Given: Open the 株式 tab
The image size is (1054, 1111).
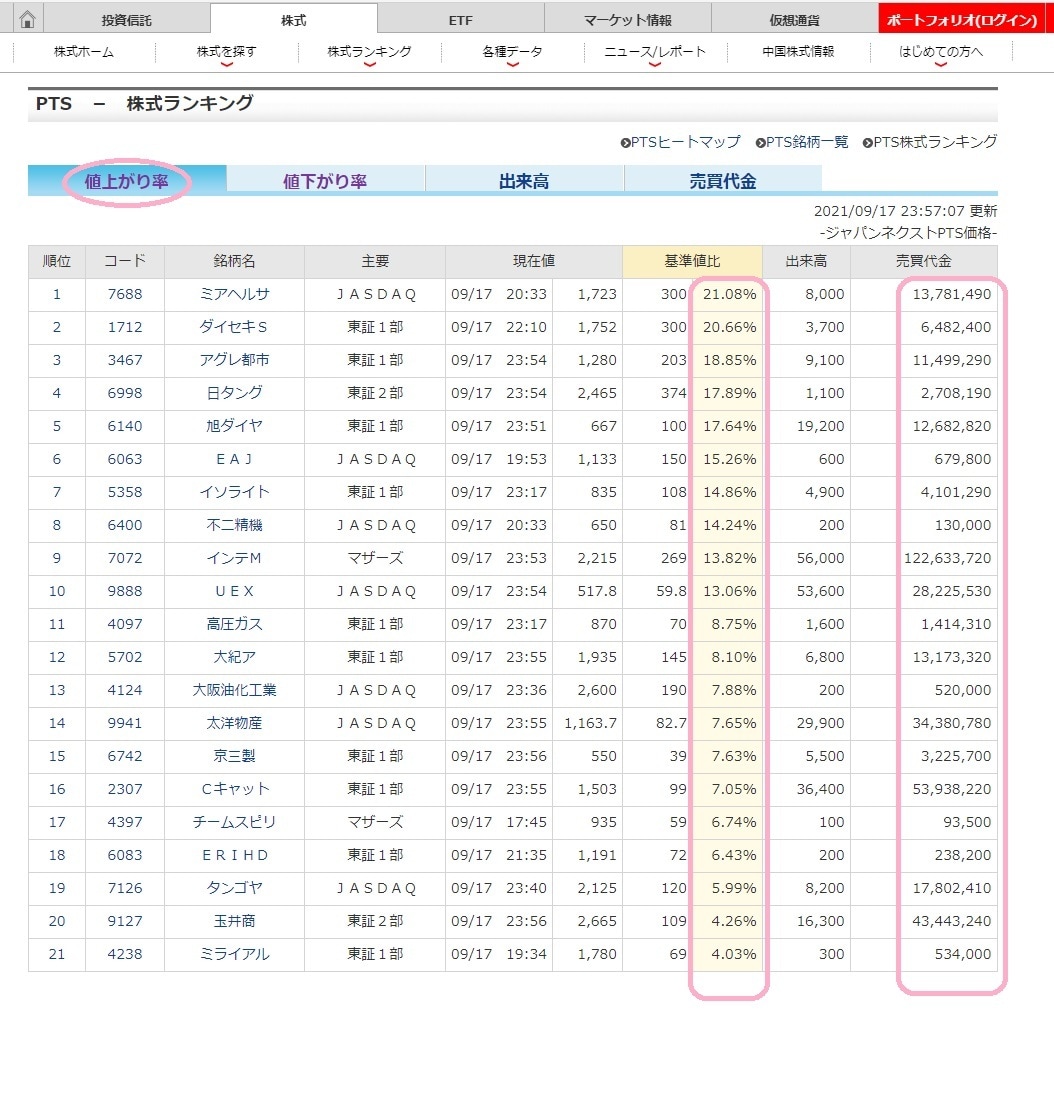Looking at the screenshot, I should 293,20.
